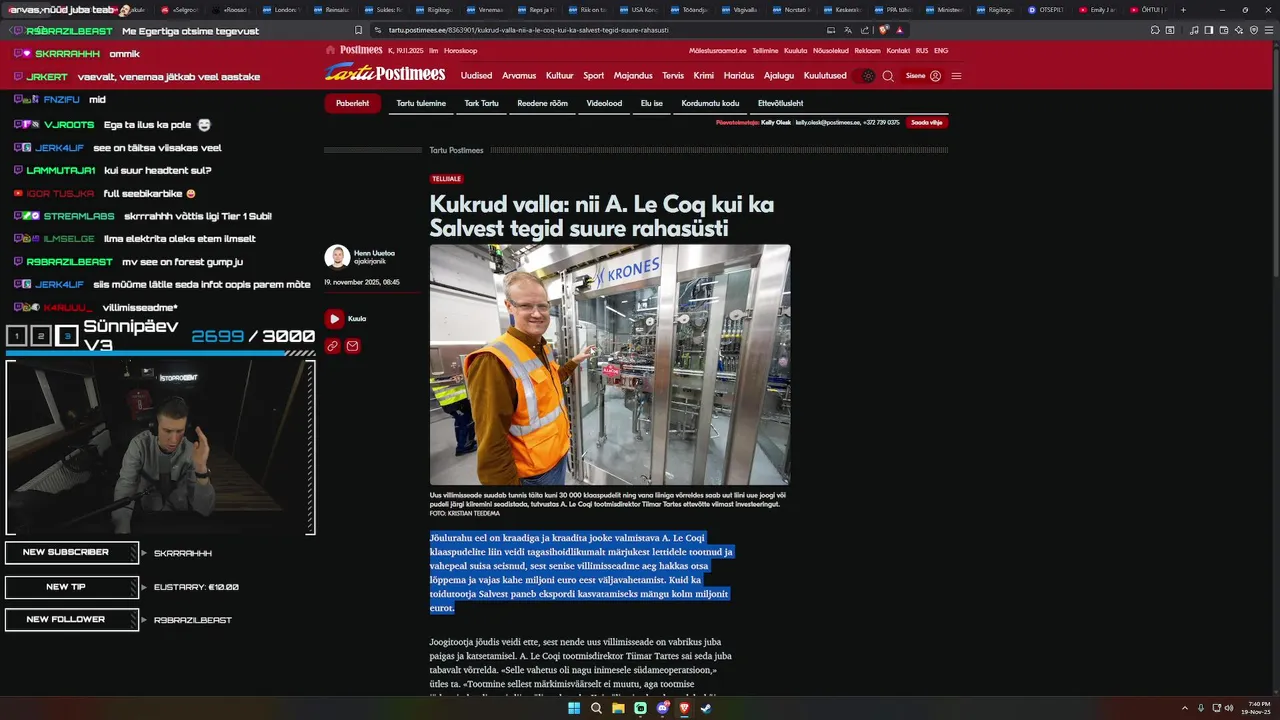Open the Horoskoop link

point(461,50)
